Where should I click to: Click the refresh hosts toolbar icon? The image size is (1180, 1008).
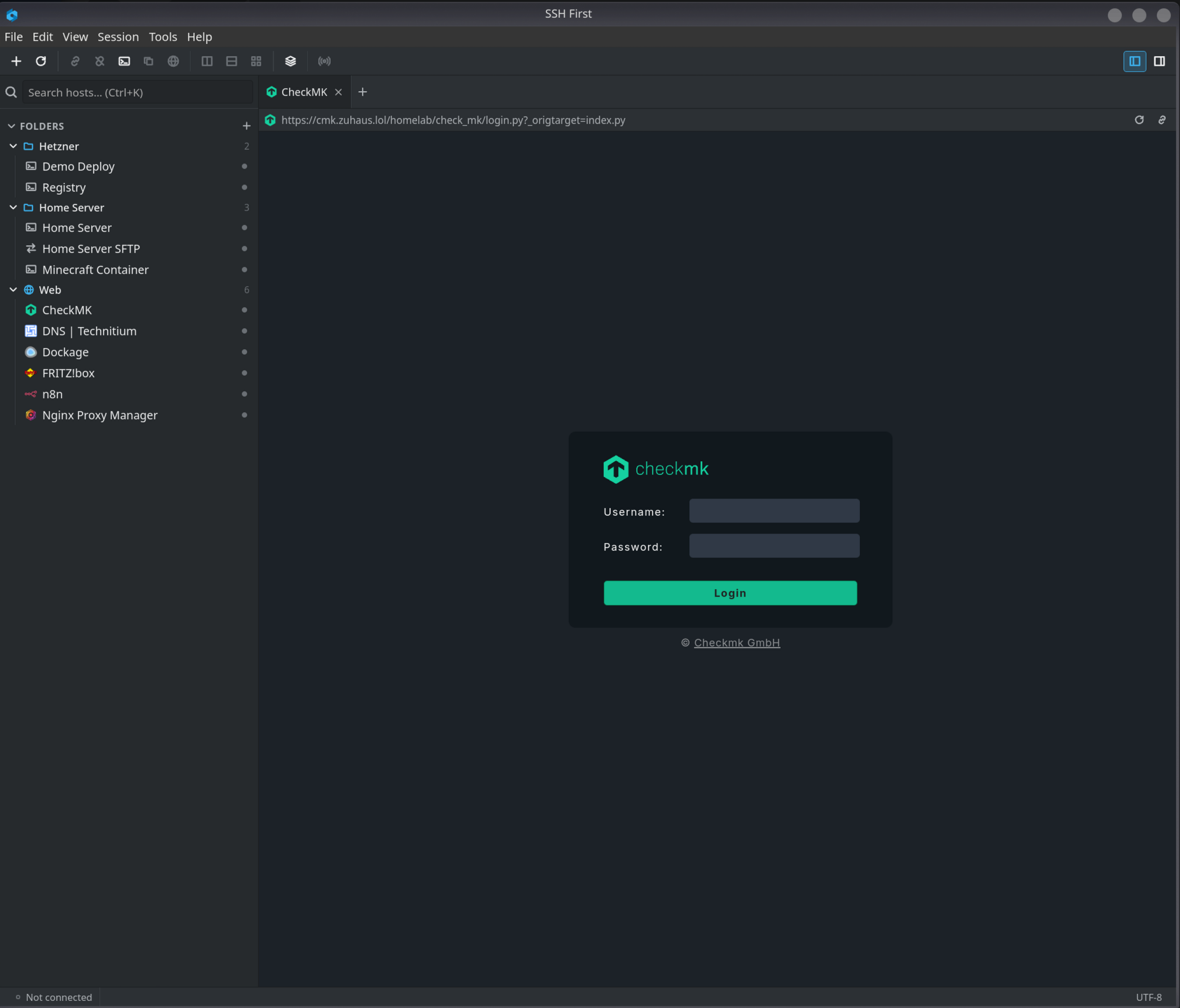[41, 61]
